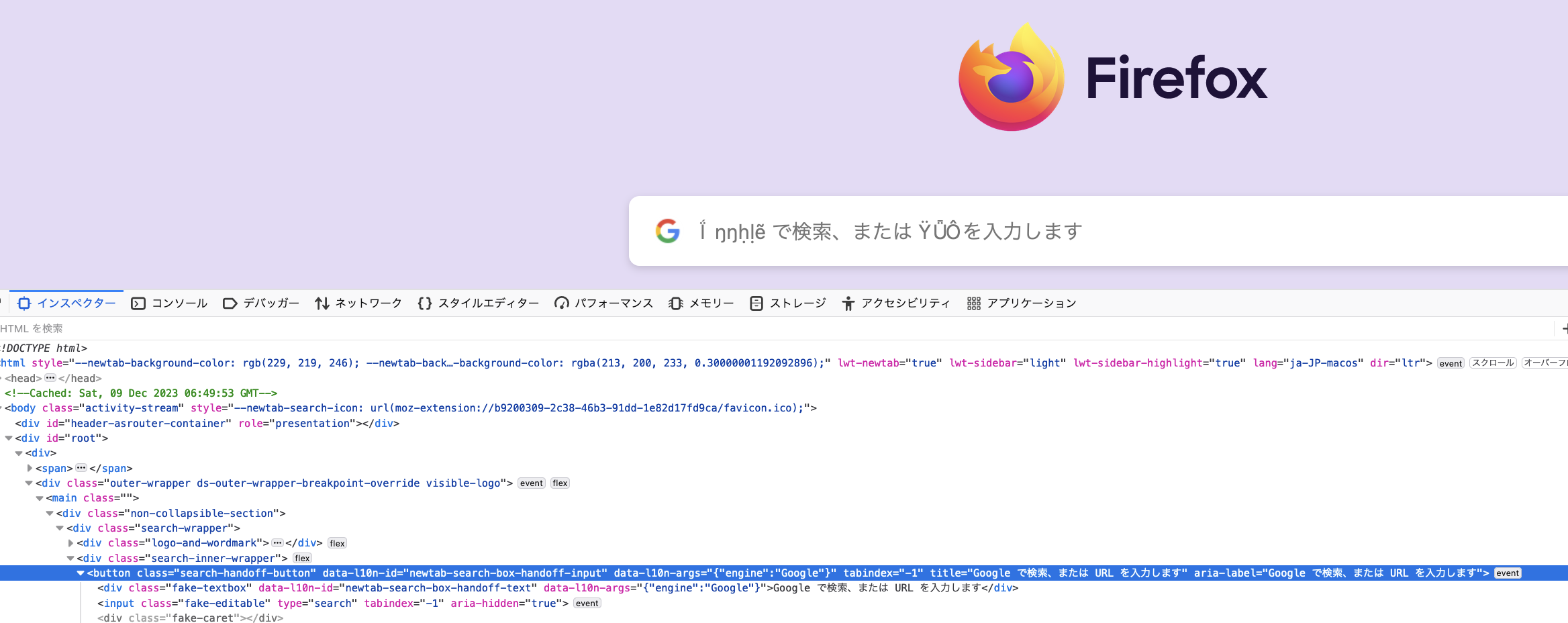This screenshot has height=623, width=1568.
Task: Click the Network (ネットワーク) arrows icon
Action: tap(322, 303)
